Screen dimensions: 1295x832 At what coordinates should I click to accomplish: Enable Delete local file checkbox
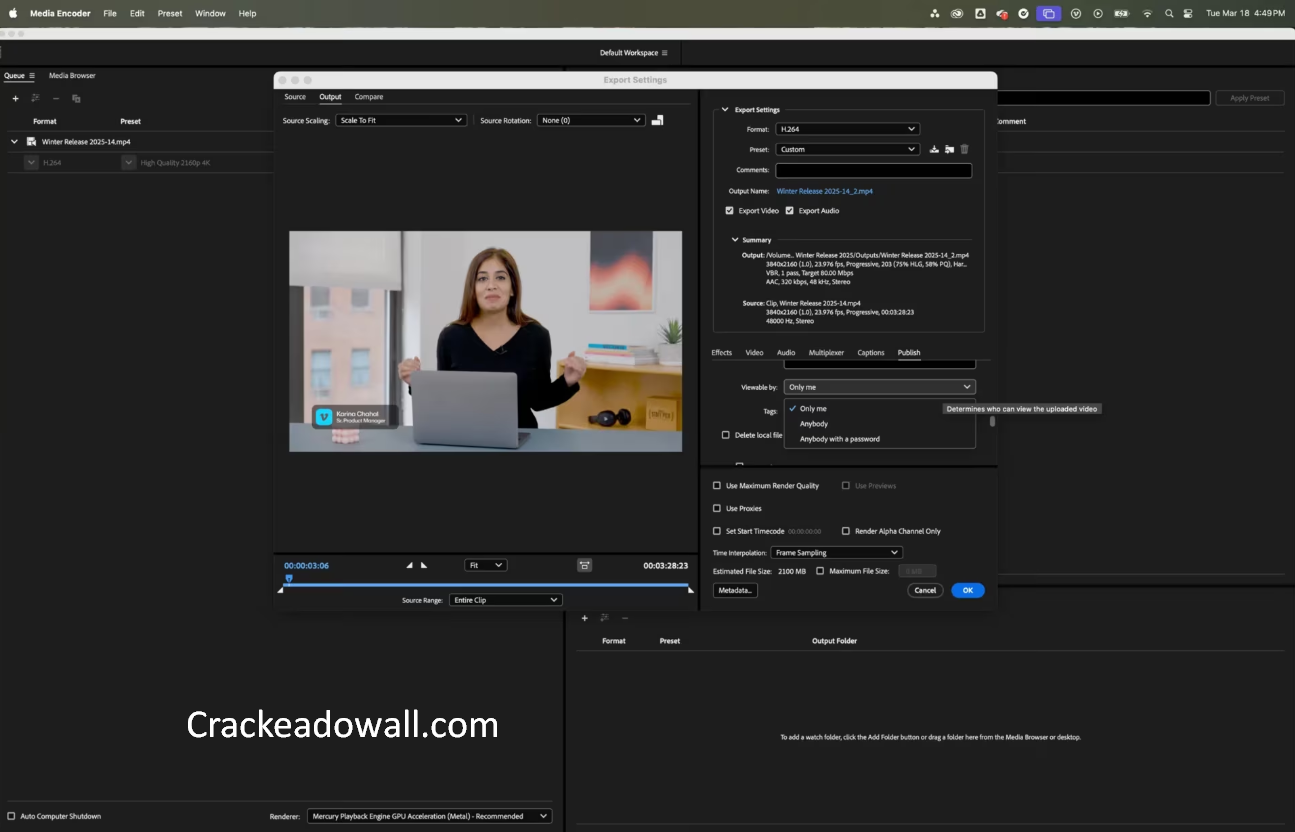(x=726, y=435)
